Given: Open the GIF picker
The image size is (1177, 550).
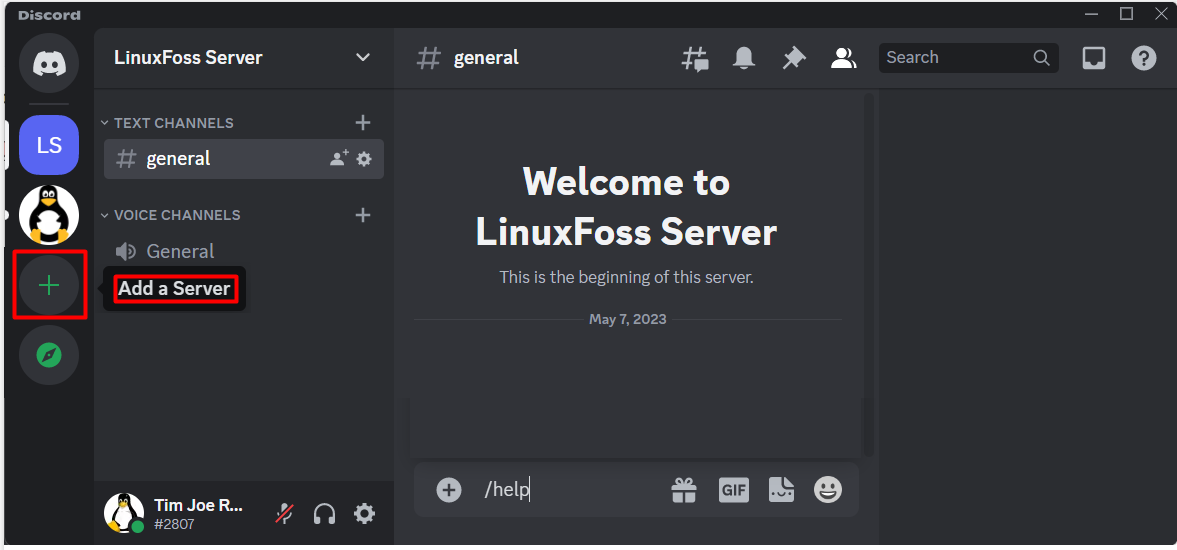Looking at the screenshot, I should 733,490.
